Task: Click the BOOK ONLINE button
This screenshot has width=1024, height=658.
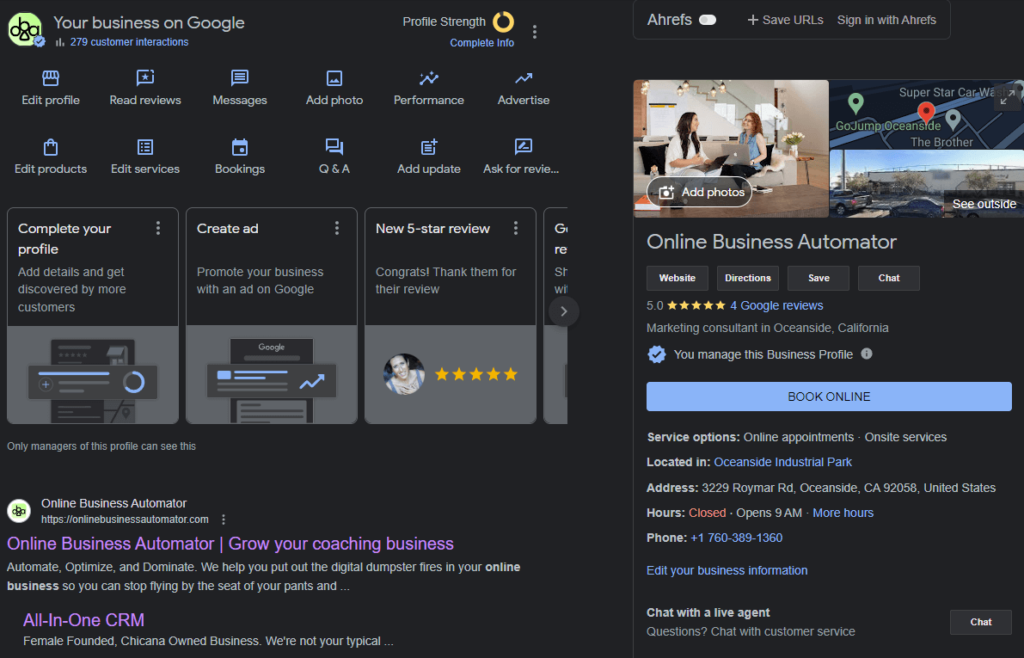Action: [x=829, y=397]
